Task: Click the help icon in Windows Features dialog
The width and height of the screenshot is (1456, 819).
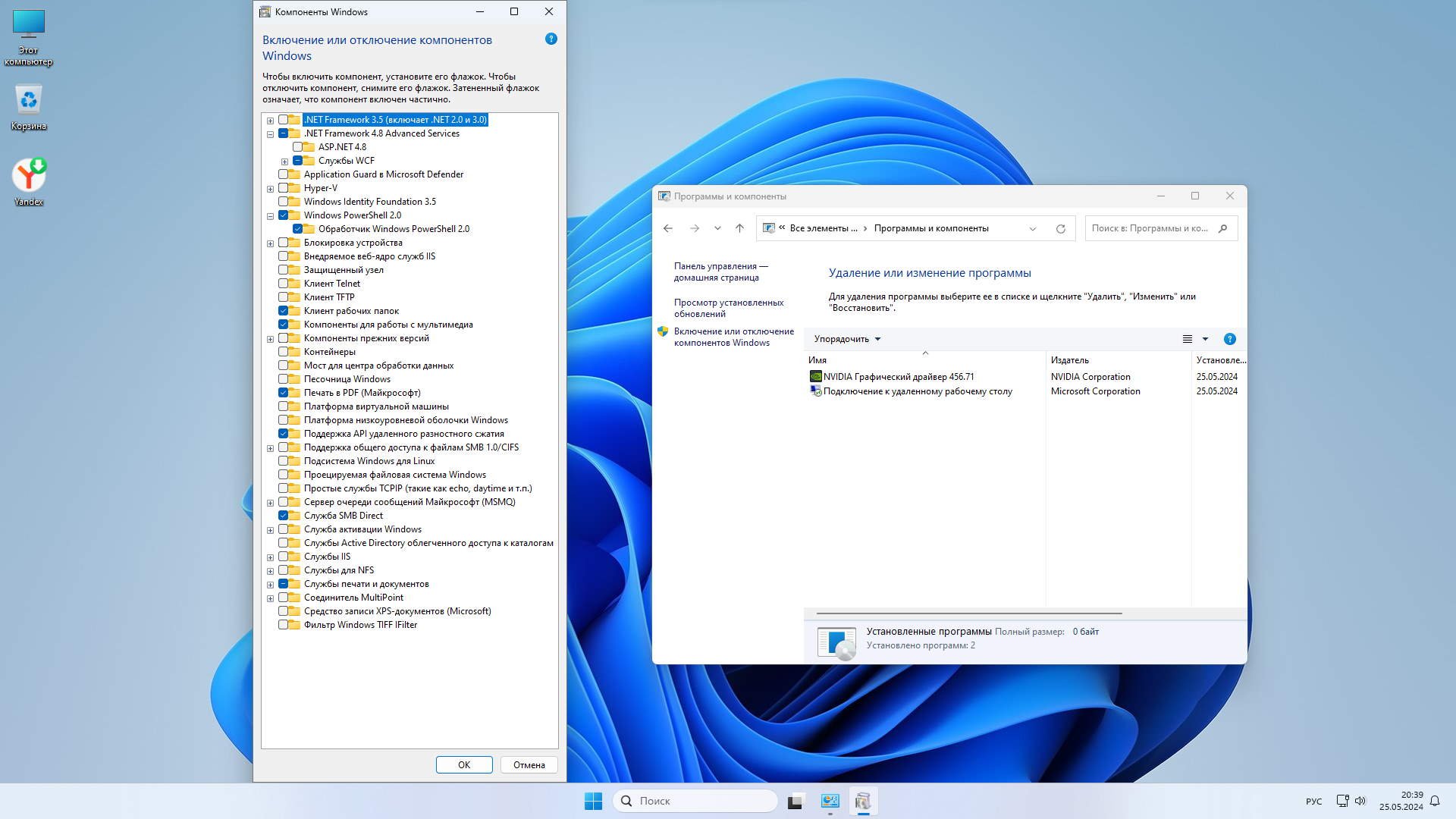Action: point(551,39)
